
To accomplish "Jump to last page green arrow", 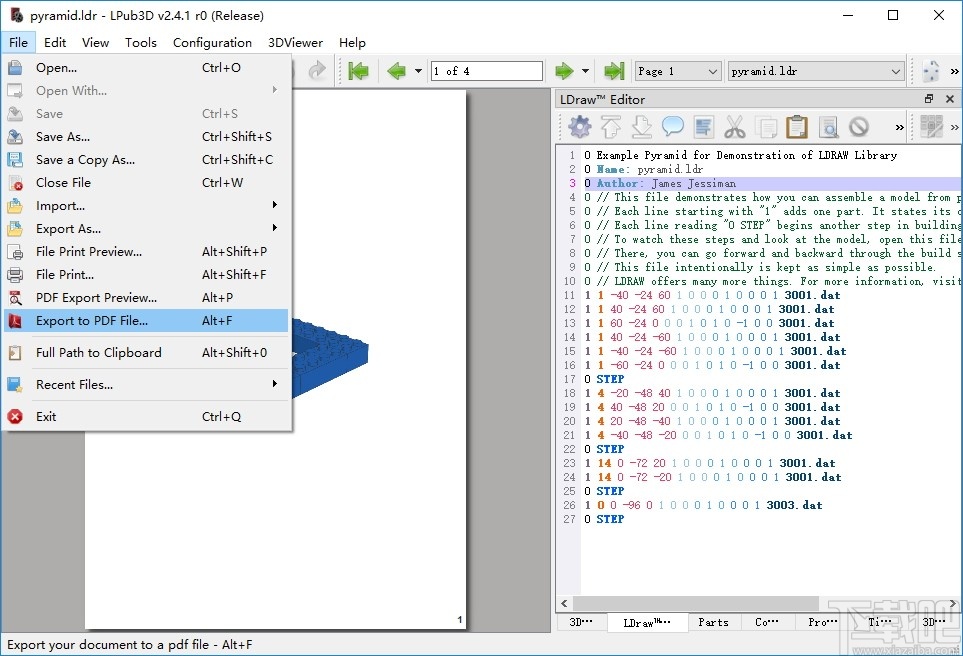I will 614,71.
